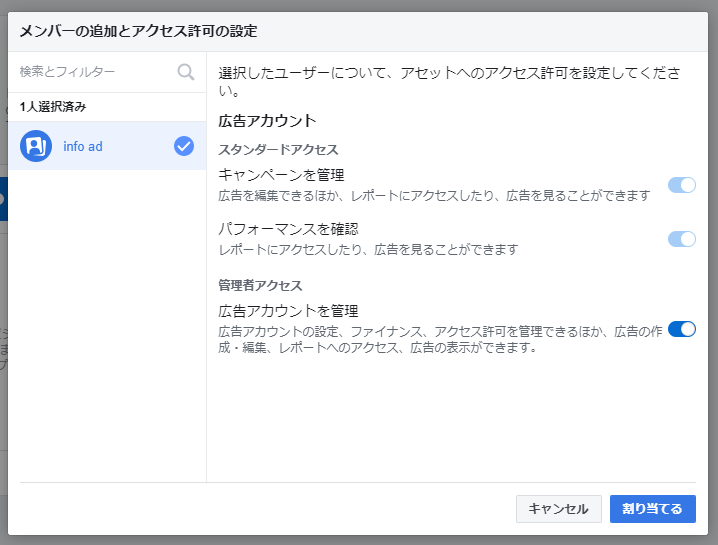The image size is (718, 545).
Task: Click the キャンペーンを管理 description text
Action: 434,196
